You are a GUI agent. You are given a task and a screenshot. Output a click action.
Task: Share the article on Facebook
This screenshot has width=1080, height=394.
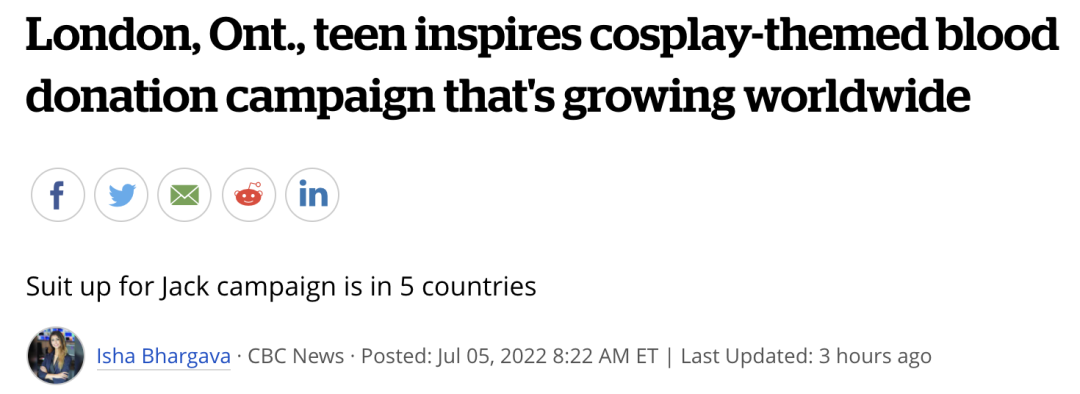tap(58, 195)
